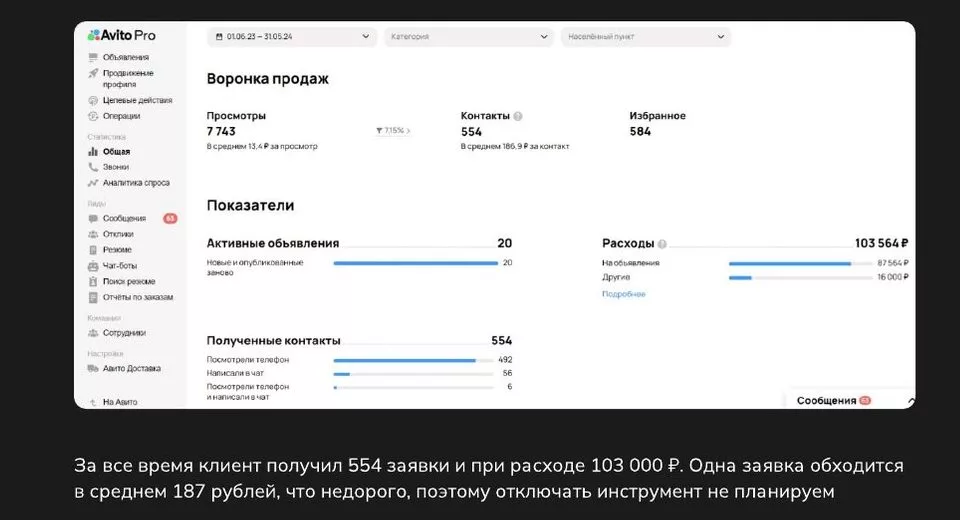
Task: Select the Операции menu item
Action: (x=121, y=116)
